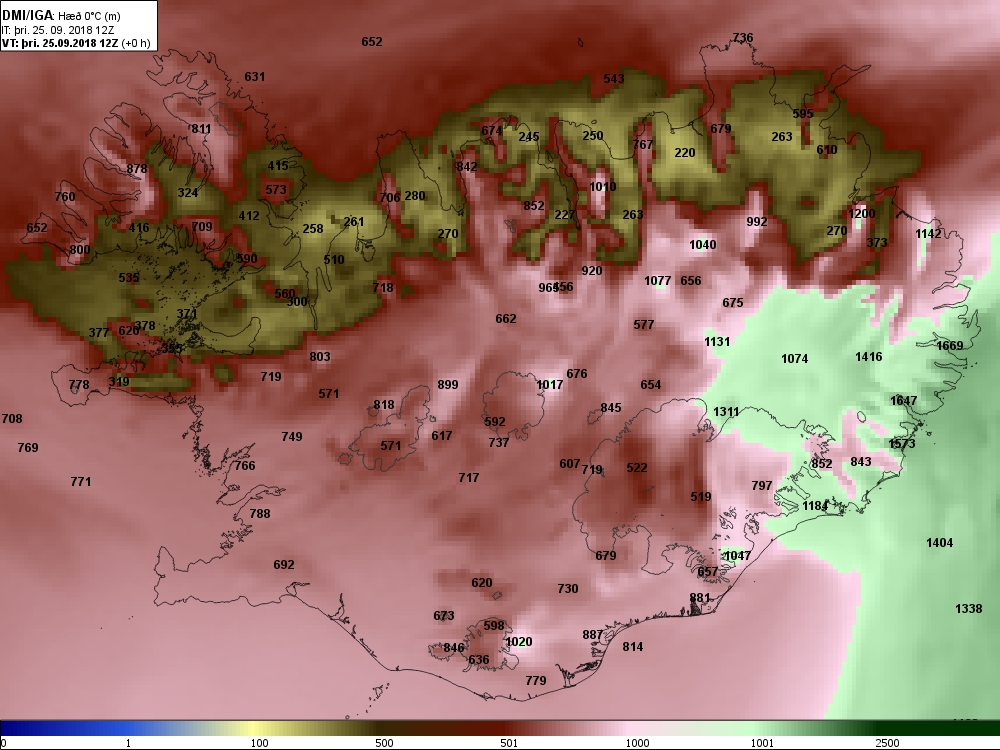The height and width of the screenshot is (750, 1000).
Task: Click the 692 value label
Action: (x=284, y=564)
